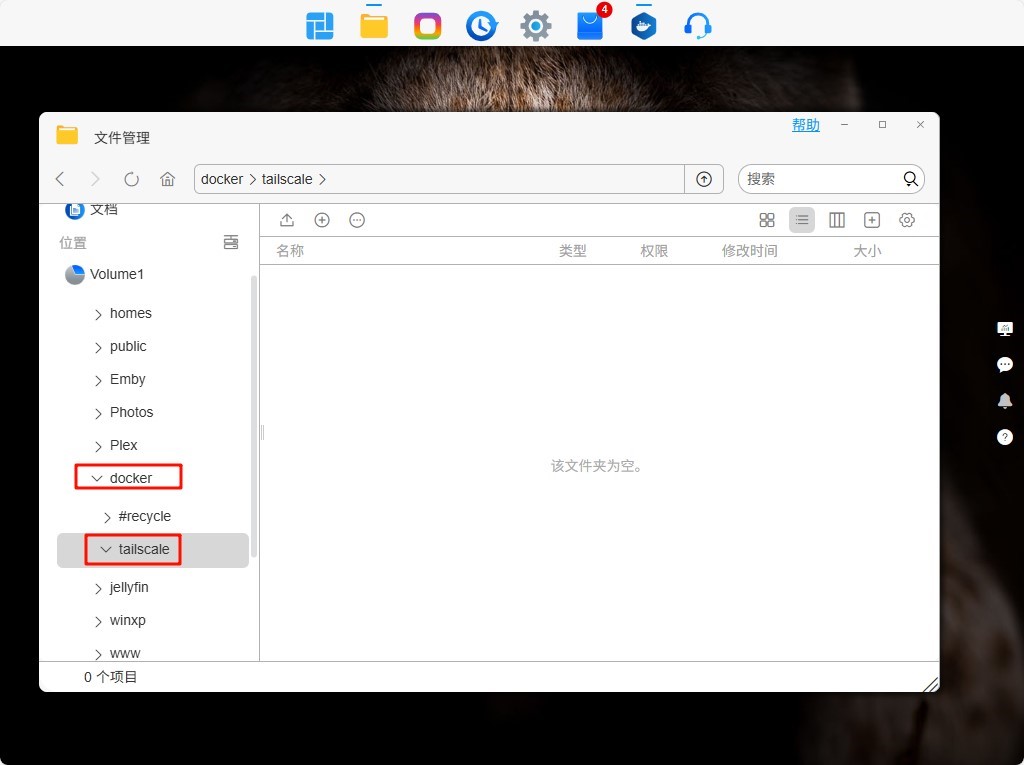1024x765 pixels.
Task: Open the question mark help icon
Action: (x=1005, y=437)
